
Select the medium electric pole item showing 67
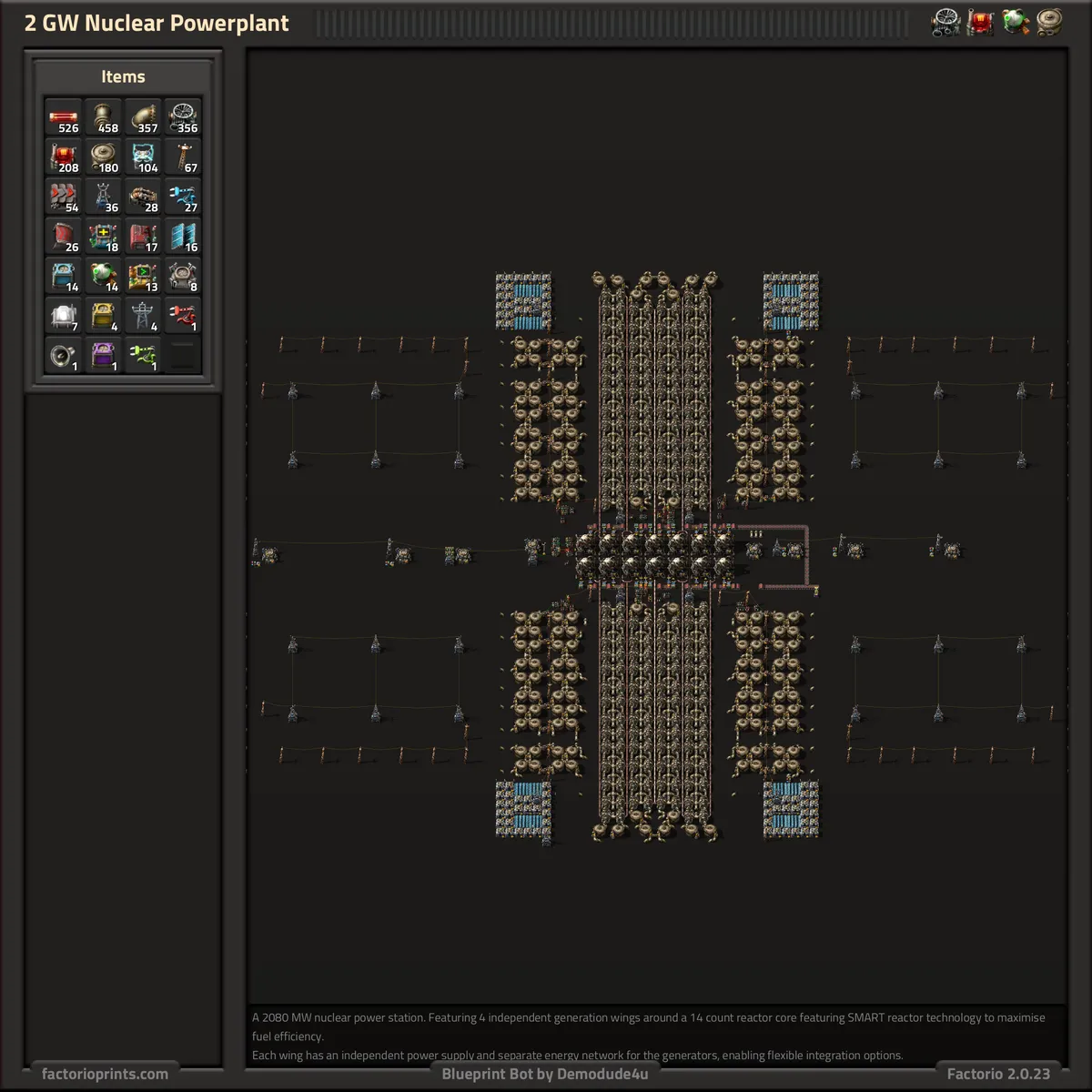[183, 157]
